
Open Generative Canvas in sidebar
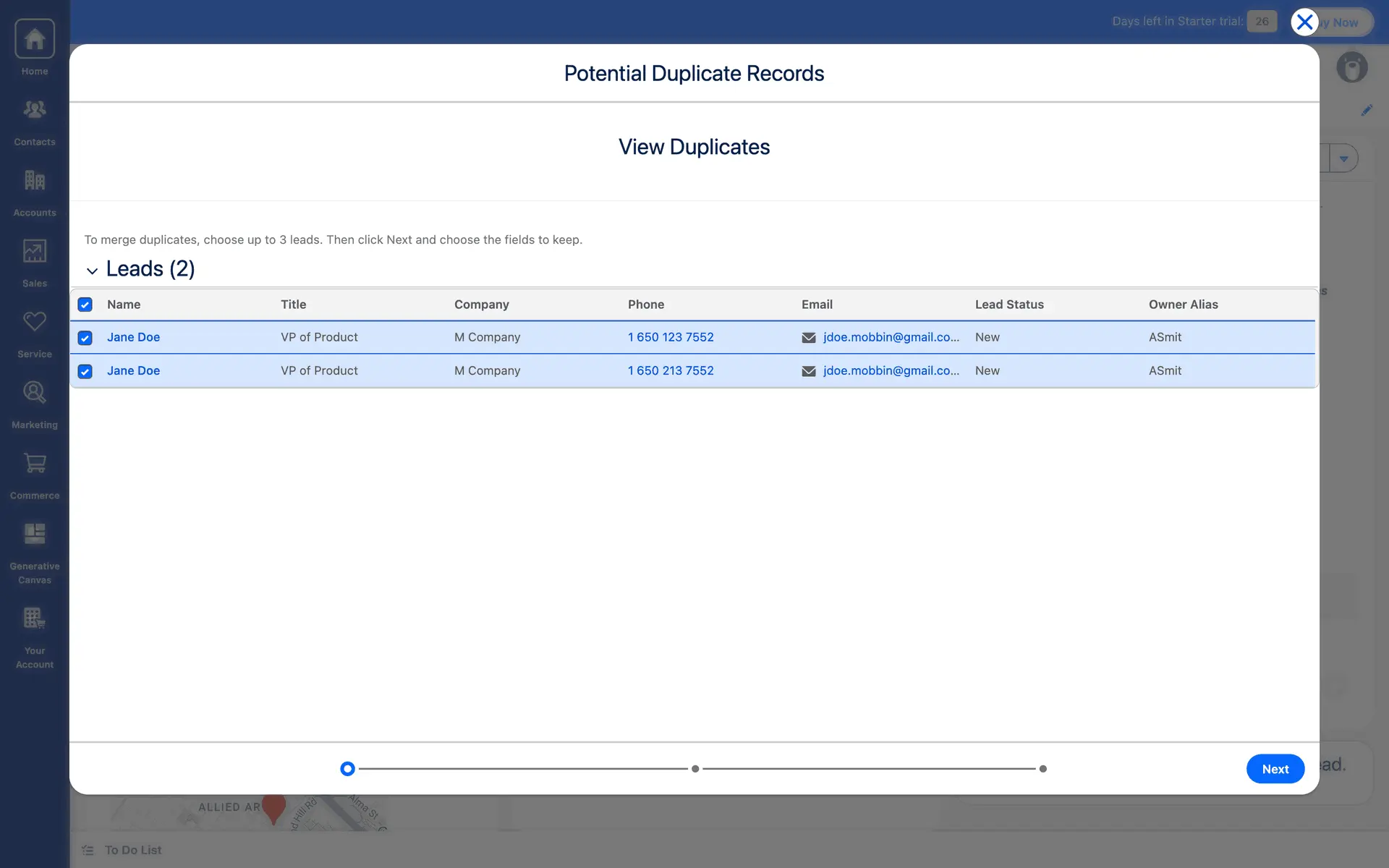(x=34, y=535)
